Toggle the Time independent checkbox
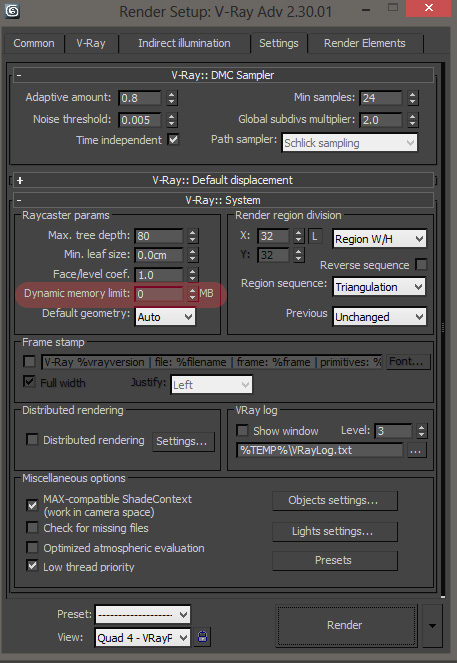Image resolution: width=457 pixels, height=663 pixels. 173,140
